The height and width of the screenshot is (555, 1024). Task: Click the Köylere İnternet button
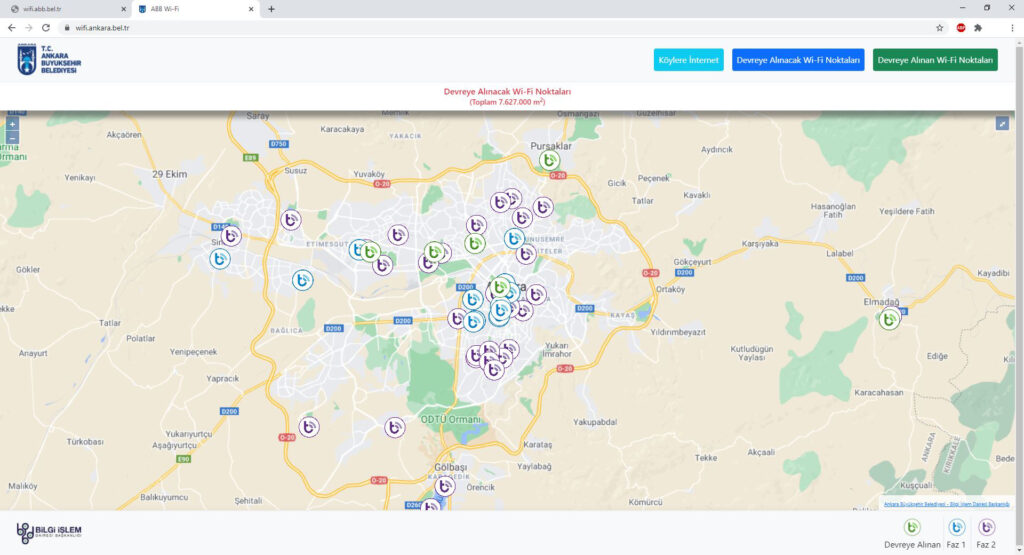[x=688, y=60]
